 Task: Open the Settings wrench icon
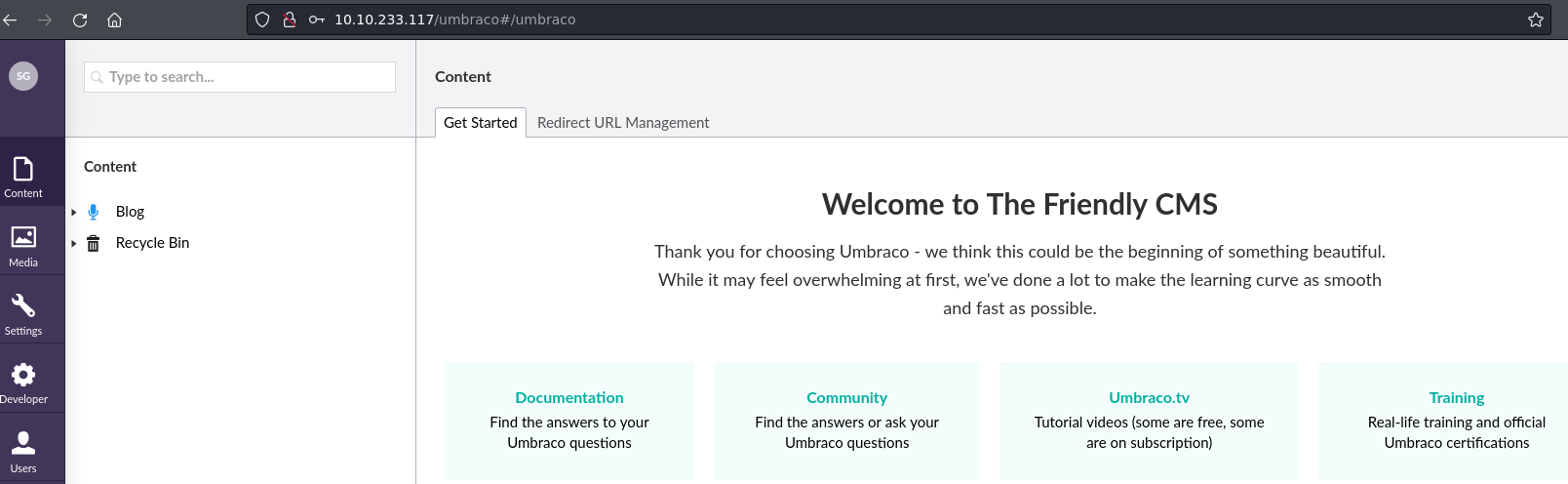click(x=23, y=313)
